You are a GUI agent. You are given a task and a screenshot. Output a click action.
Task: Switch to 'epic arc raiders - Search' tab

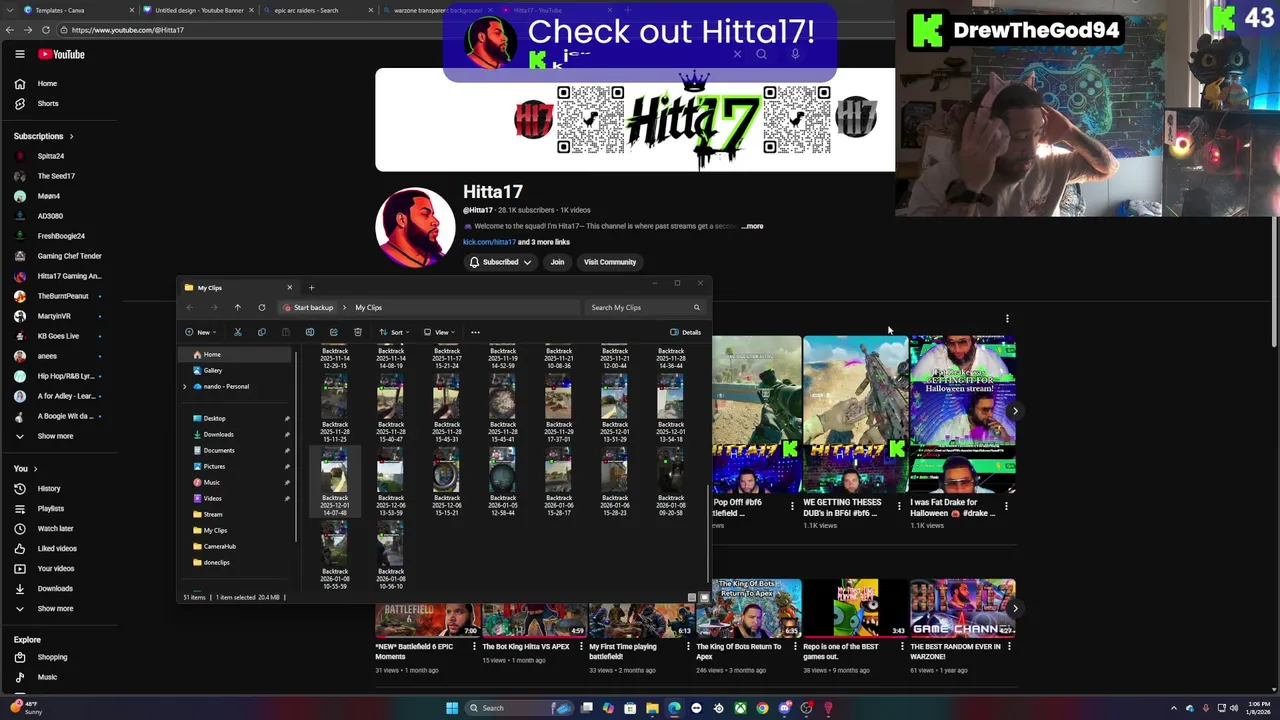tap(318, 10)
